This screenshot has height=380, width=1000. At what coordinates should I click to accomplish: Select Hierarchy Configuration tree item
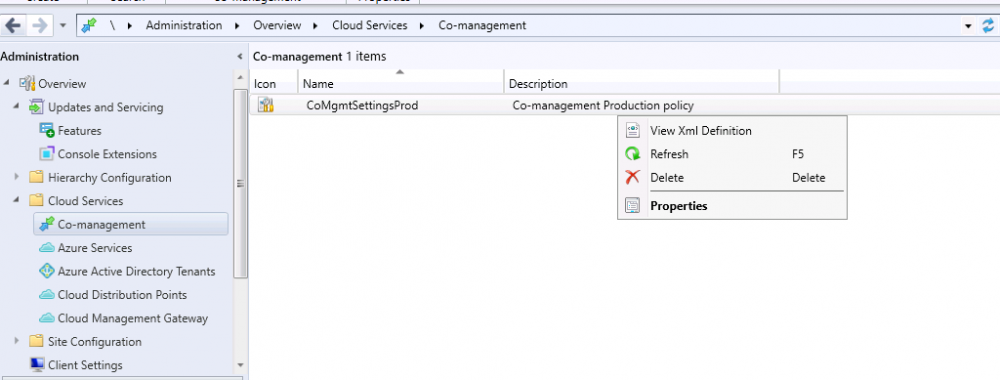[110, 177]
